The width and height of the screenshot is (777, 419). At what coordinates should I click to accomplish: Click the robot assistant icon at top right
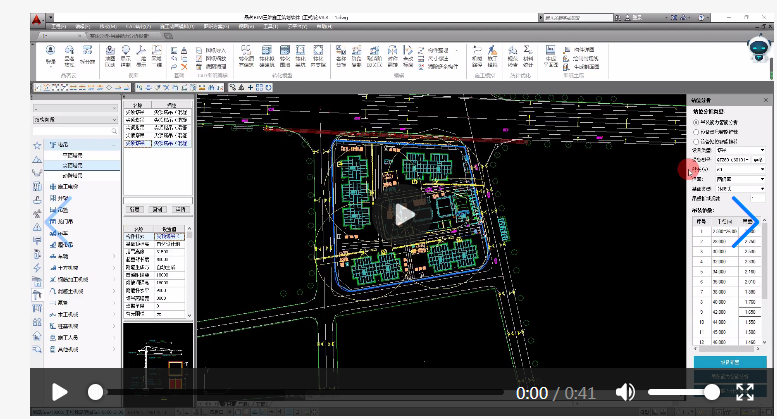click(759, 49)
